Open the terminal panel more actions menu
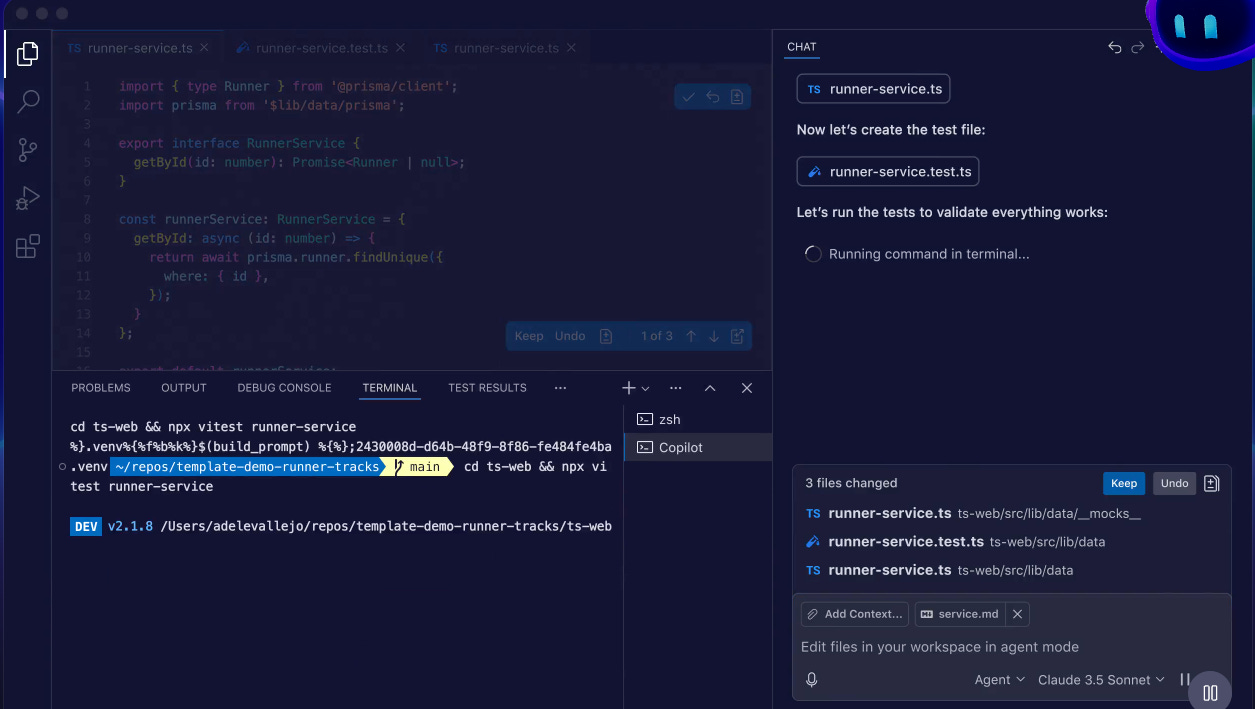 coord(675,388)
